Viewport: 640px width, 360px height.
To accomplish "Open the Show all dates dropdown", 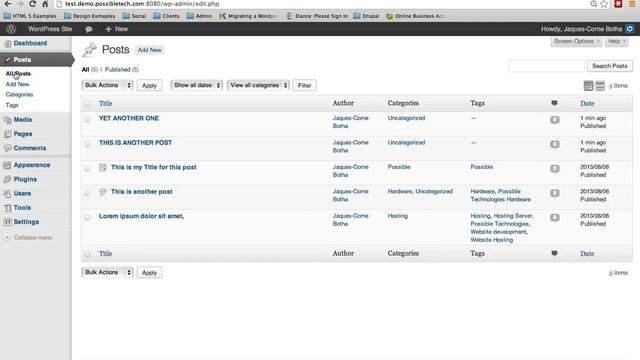I will [x=196, y=85].
